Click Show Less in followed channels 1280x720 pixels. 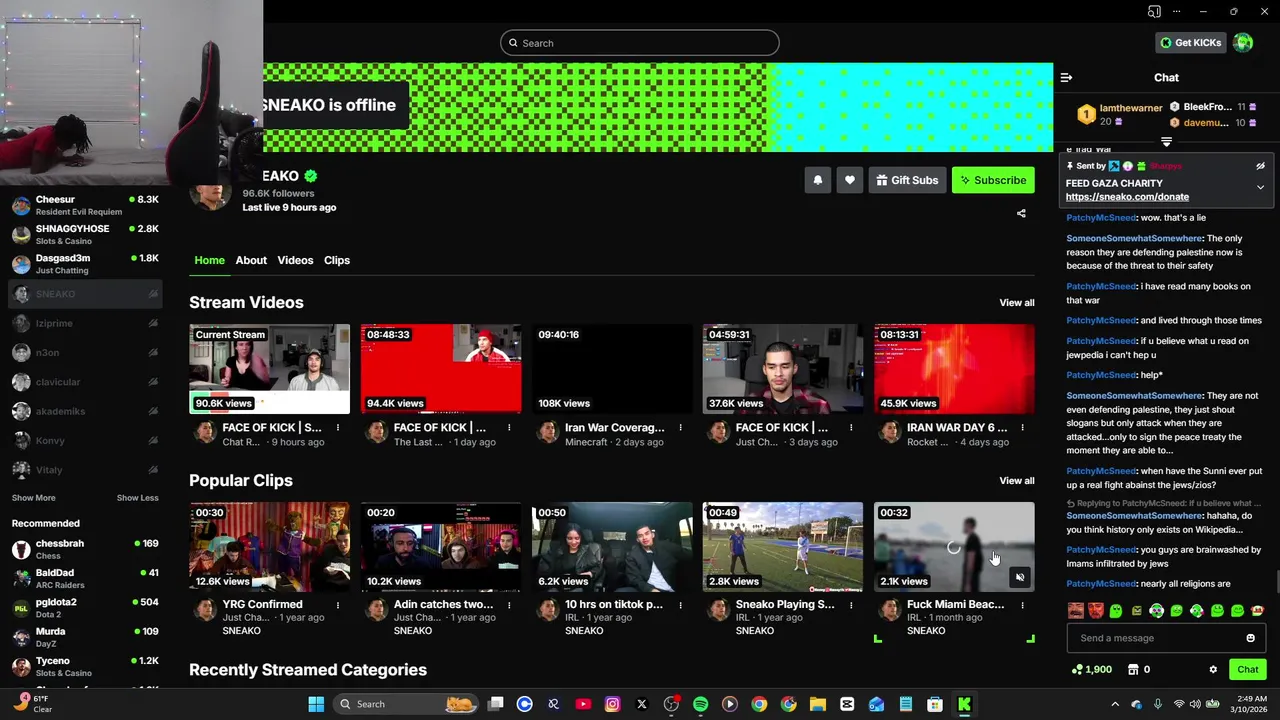pyautogui.click(x=137, y=498)
